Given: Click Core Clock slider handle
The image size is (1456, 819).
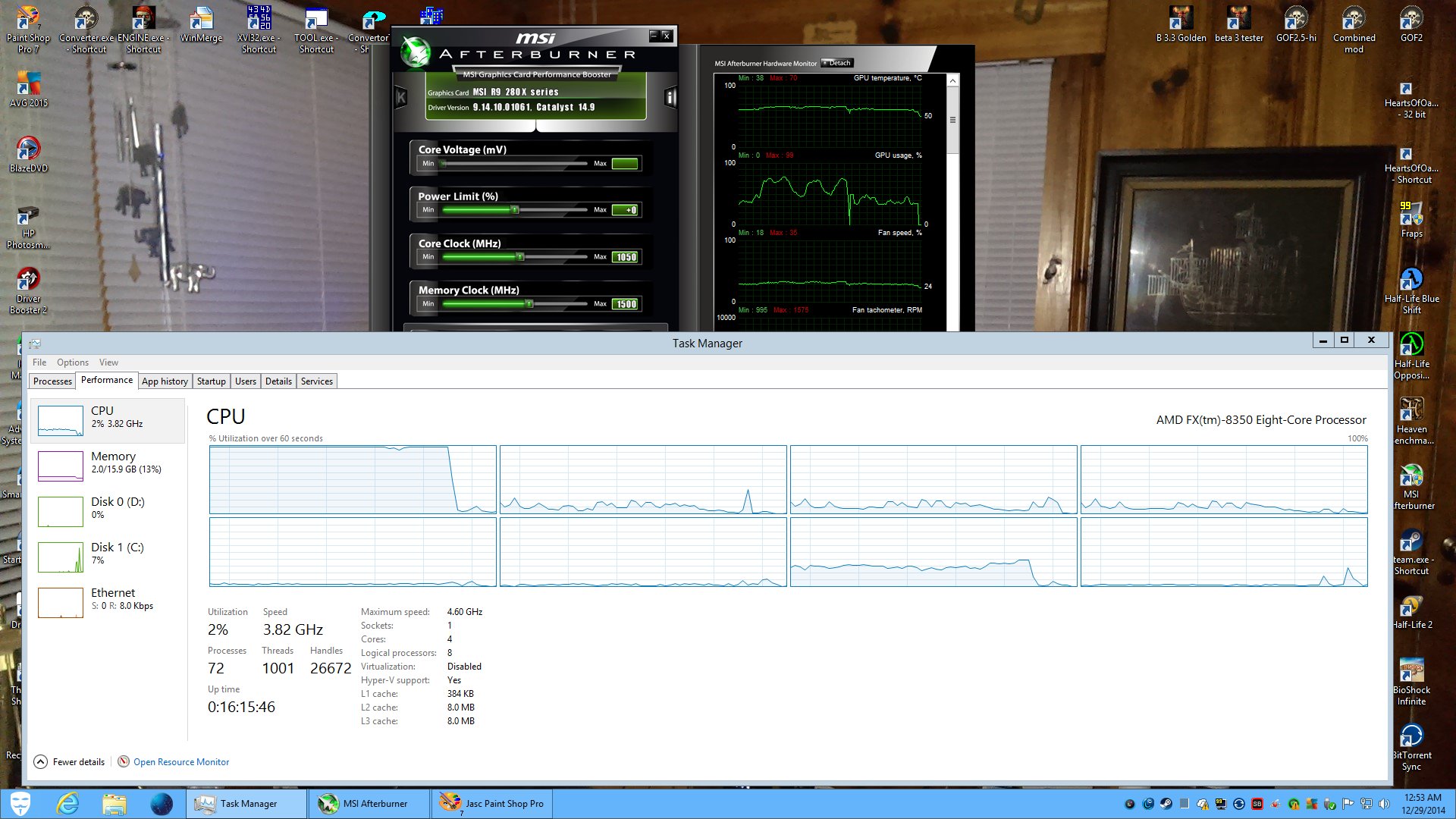Looking at the screenshot, I should pyautogui.click(x=520, y=257).
